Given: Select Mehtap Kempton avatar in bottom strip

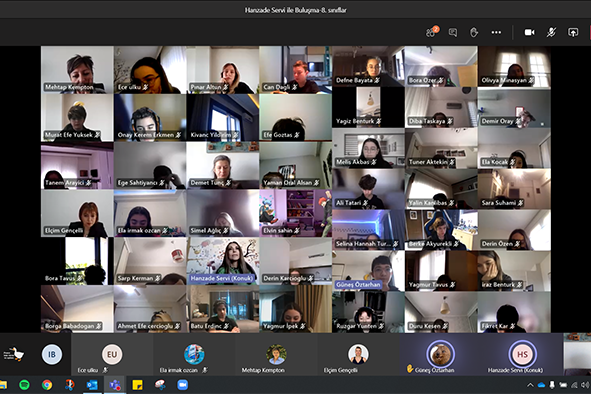Looking at the screenshot, I should click(x=276, y=354).
